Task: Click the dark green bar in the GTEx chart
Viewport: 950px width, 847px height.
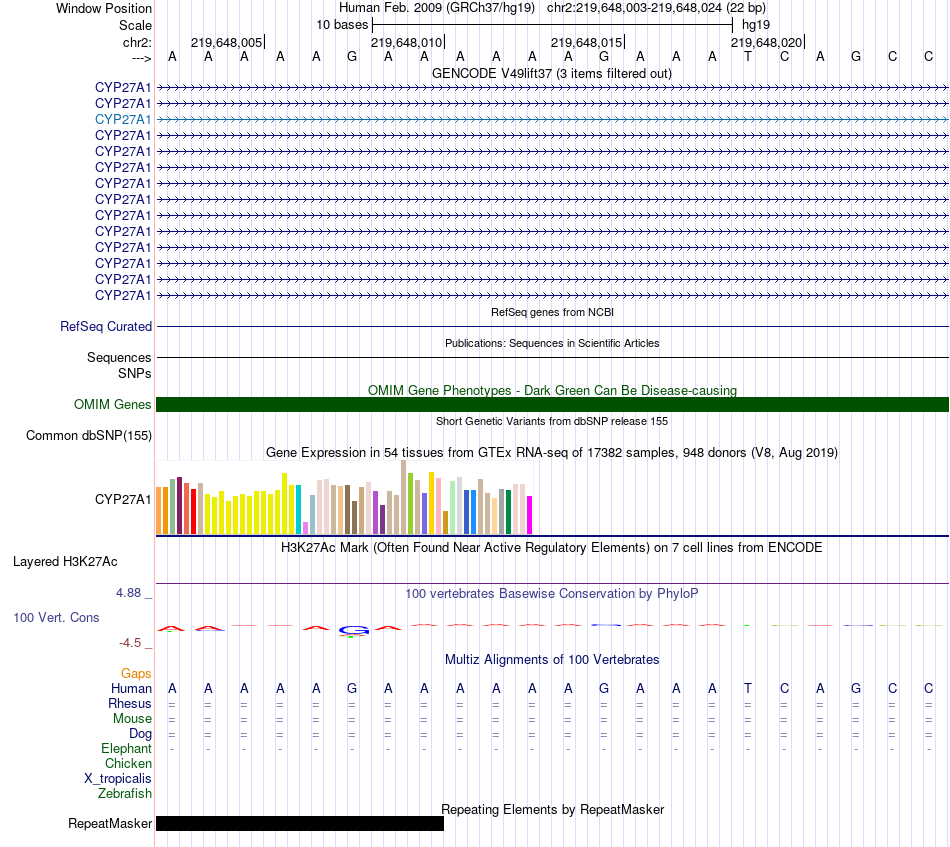Action: 508,512
